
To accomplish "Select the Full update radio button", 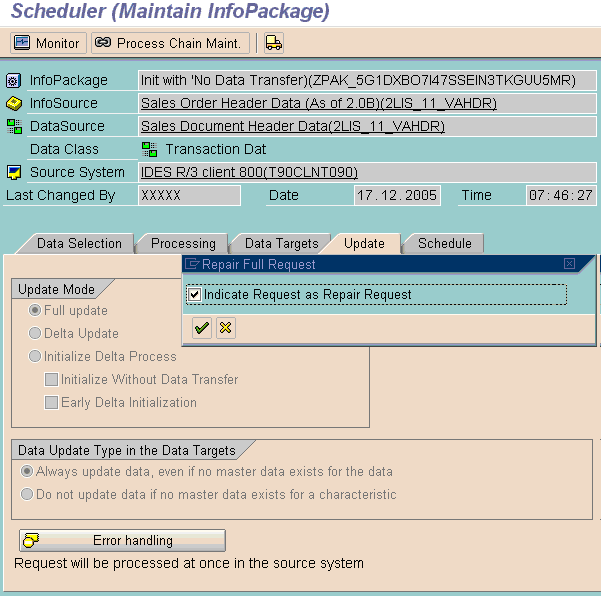I will pyautogui.click(x=35, y=310).
